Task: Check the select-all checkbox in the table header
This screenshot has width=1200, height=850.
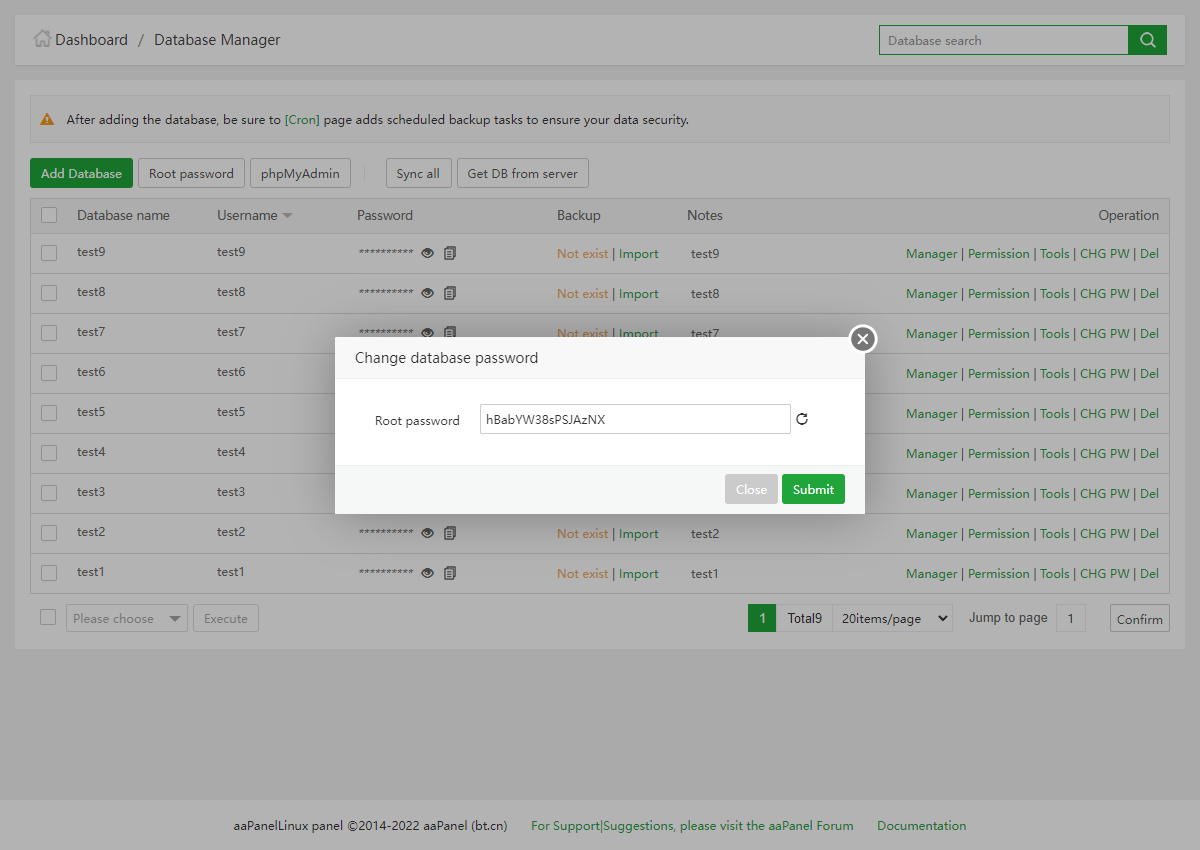Action: (x=49, y=215)
